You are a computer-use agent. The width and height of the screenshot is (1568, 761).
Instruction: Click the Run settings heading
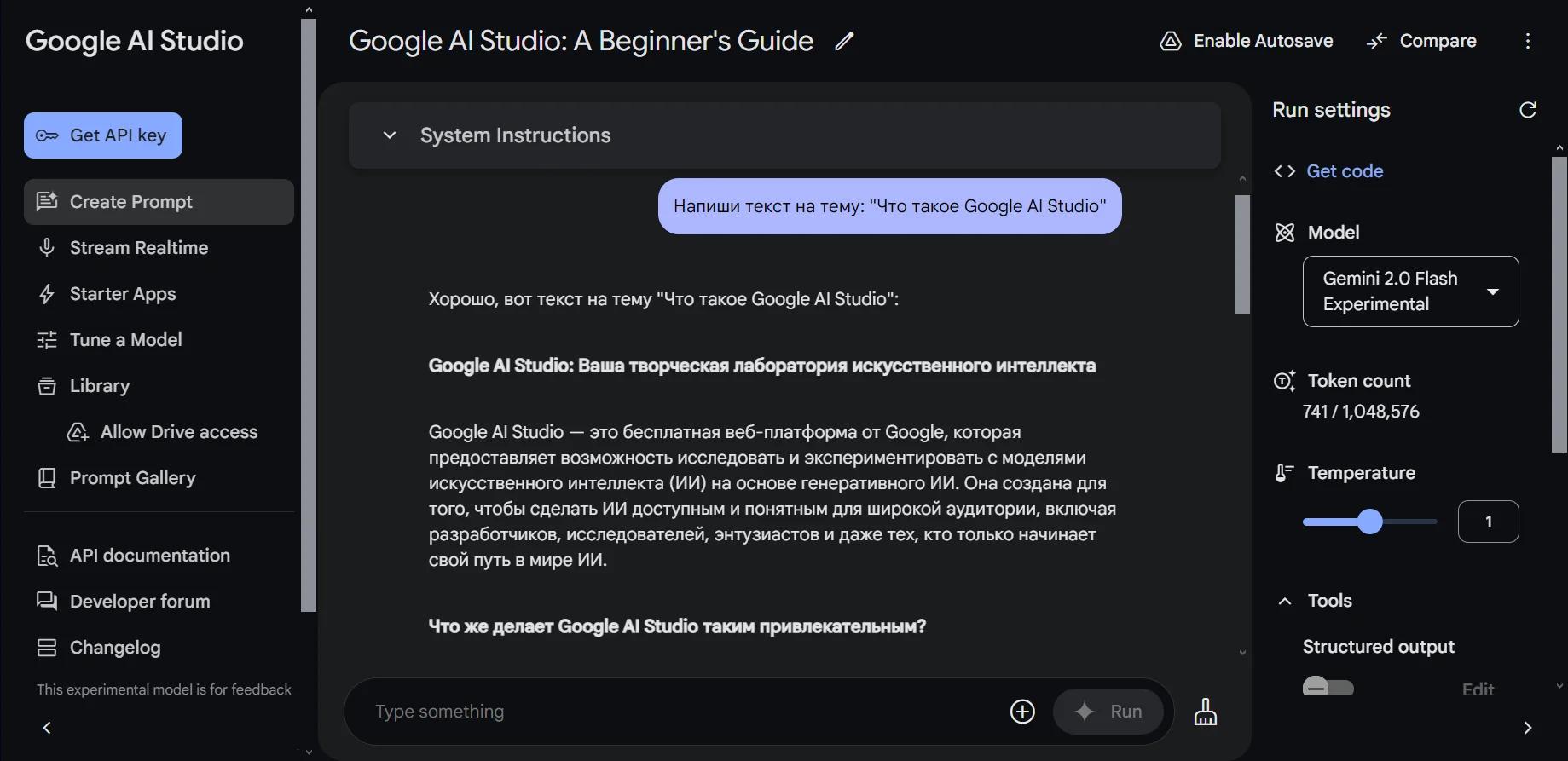(1331, 110)
